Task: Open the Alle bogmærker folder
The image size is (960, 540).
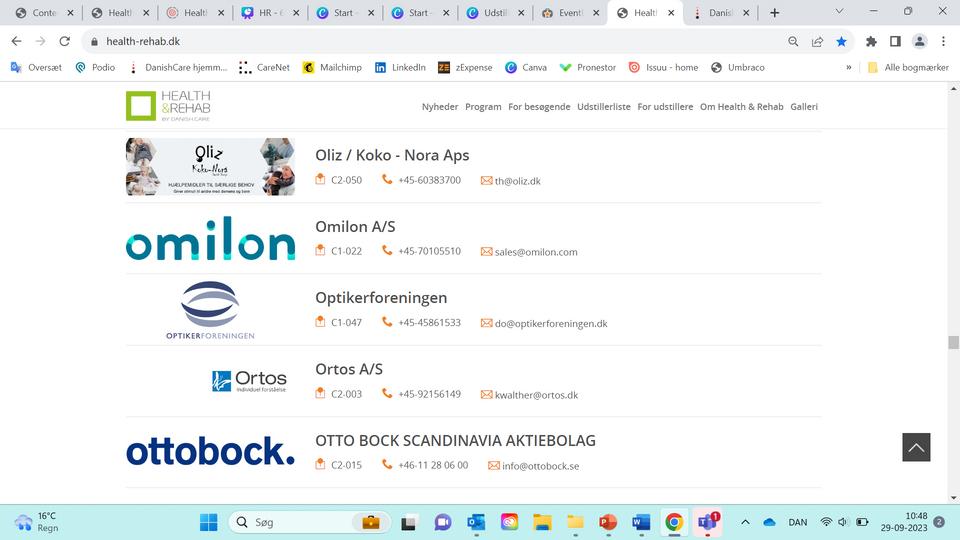Action: coord(908,67)
